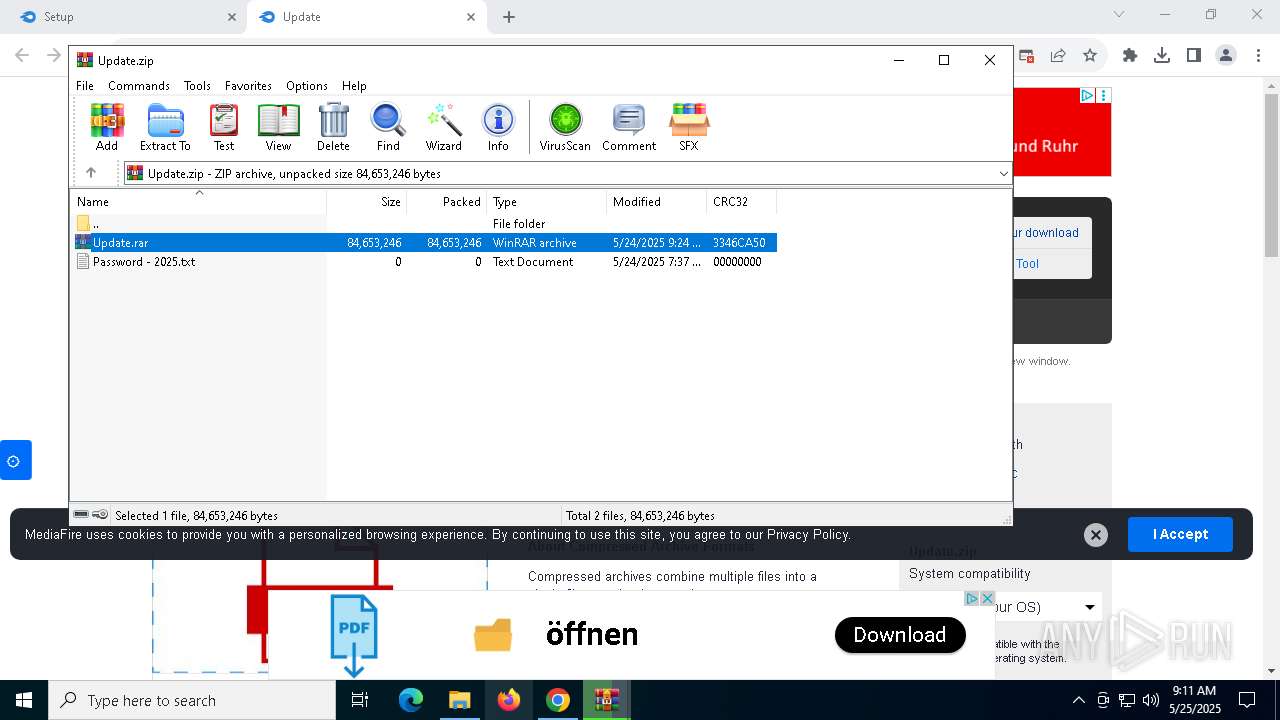
Task: Close the Setup browser tab
Action: [232, 17]
